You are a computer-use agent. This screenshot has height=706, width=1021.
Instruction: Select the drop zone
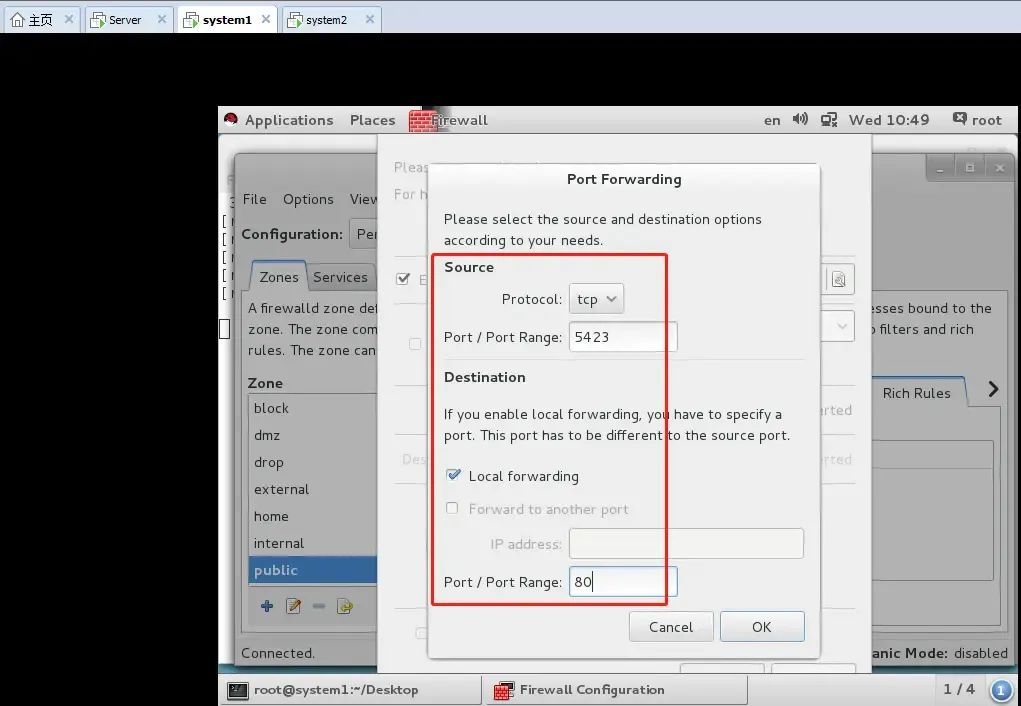click(x=313, y=462)
